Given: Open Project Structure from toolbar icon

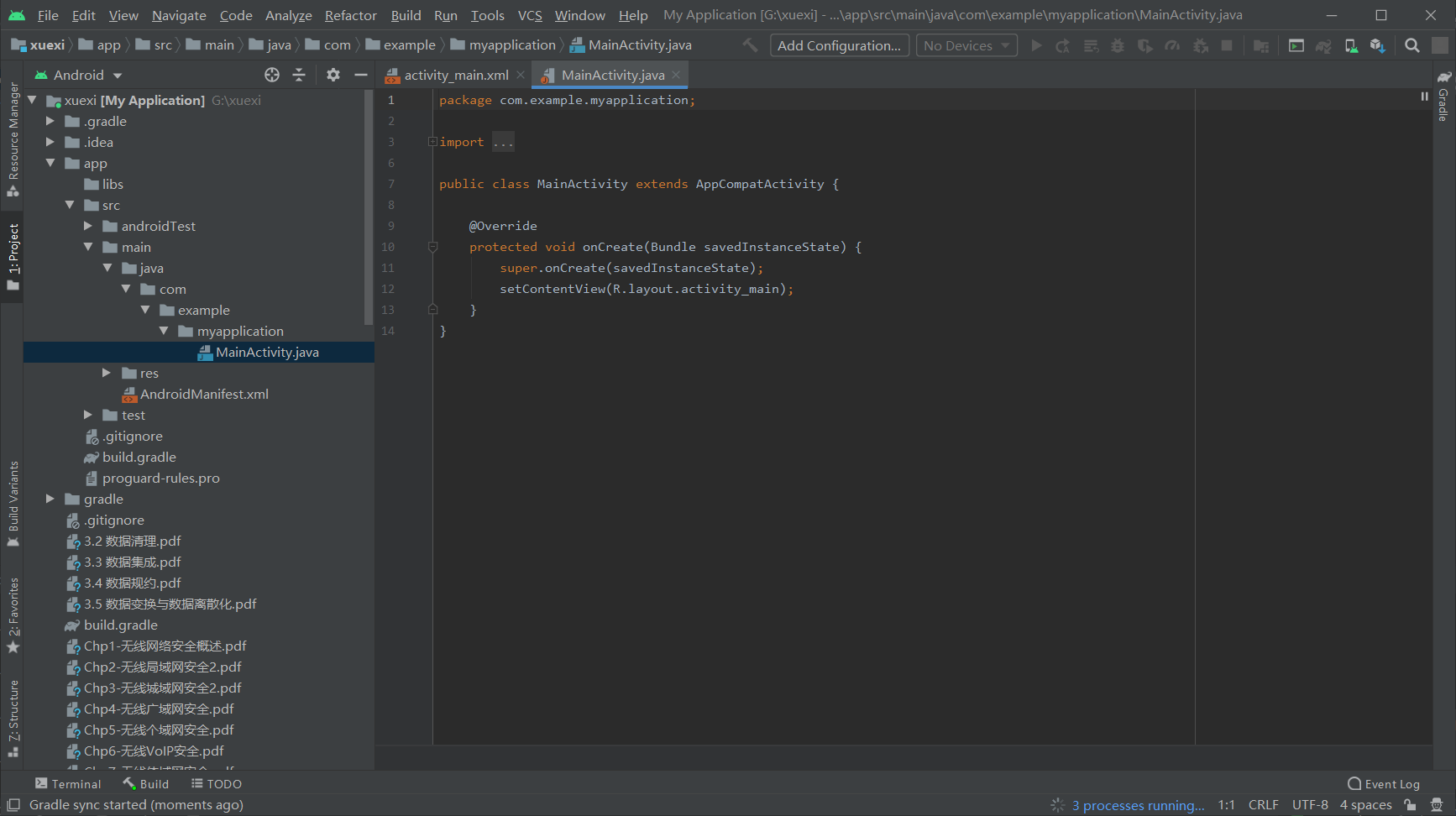Looking at the screenshot, I should (1261, 45).
